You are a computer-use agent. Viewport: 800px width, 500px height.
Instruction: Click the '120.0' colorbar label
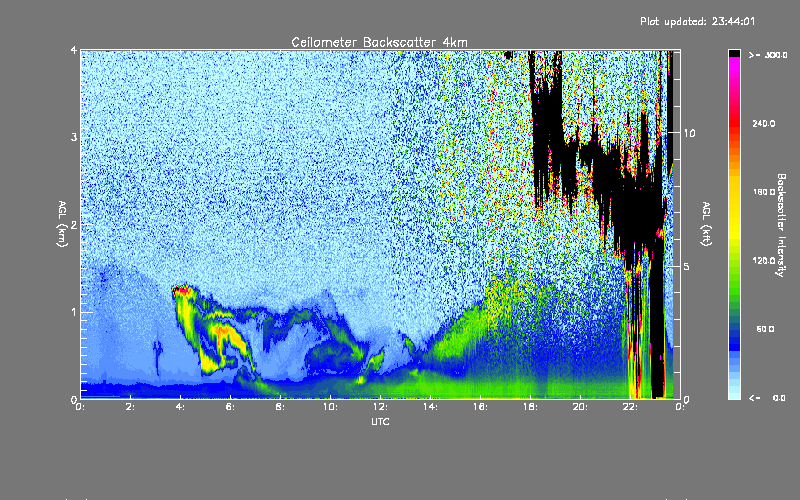click(x=764, y=260)
